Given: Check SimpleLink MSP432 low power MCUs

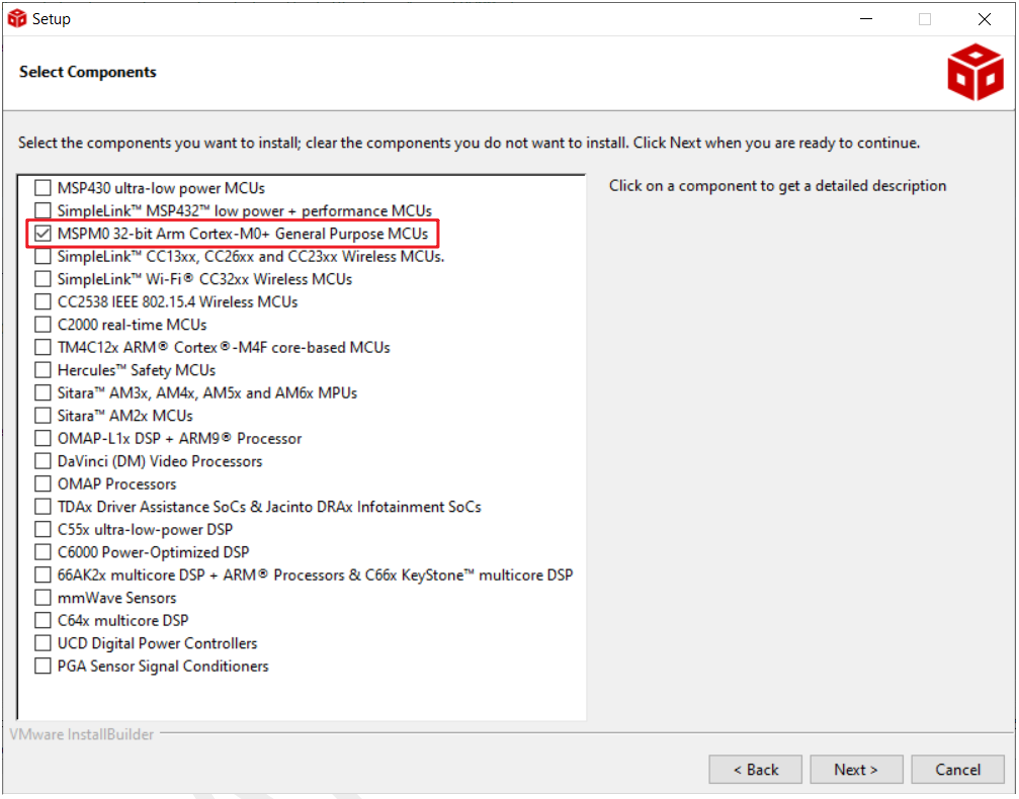Looking at the screenshot, I should (x=42, y=211).
